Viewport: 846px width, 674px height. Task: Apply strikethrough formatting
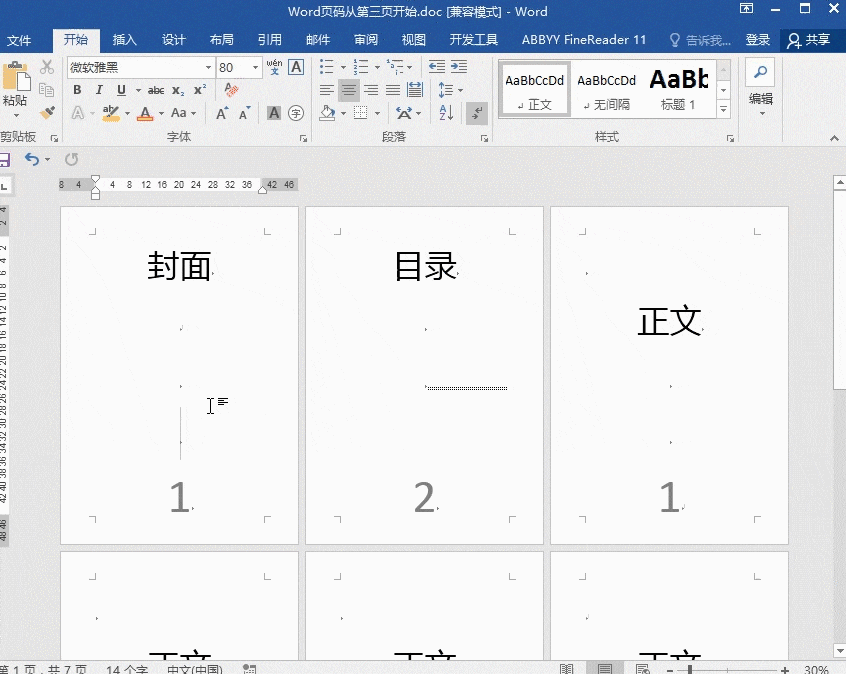tap(155, 89)
